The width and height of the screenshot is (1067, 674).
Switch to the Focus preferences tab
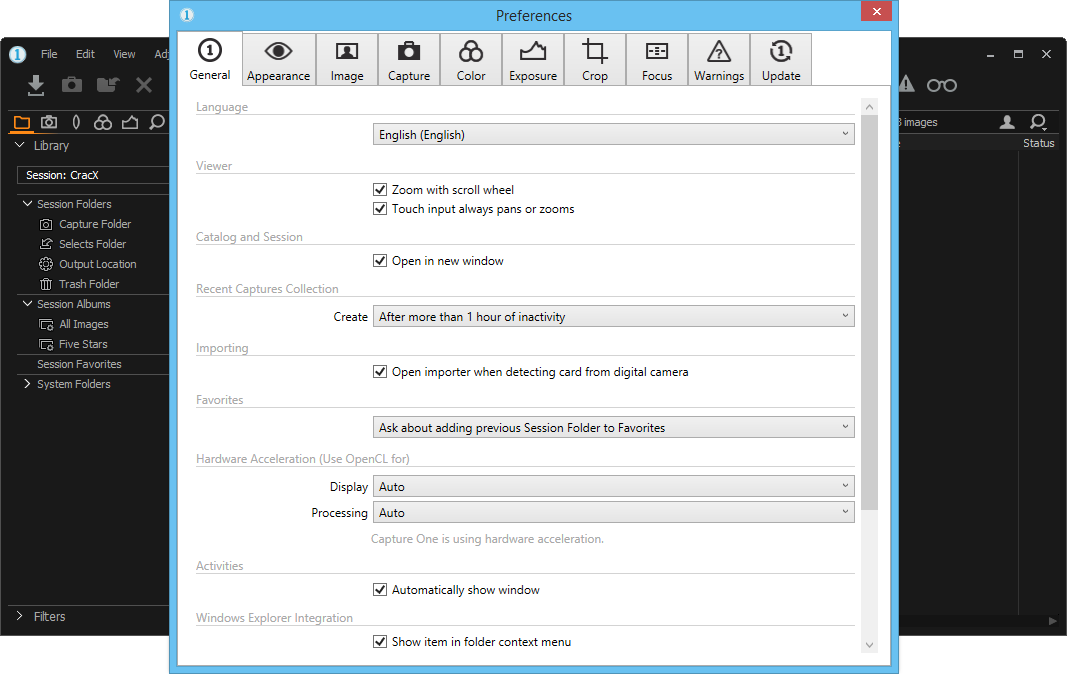(657, 60)
